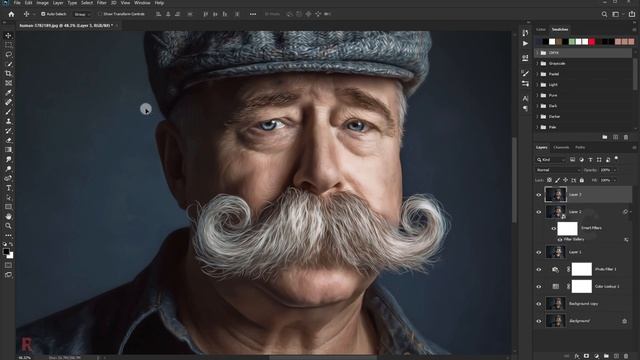The width and height of the screenshot is (640, 360).
Task: Open the Brush Settings panel icon
Action: point(525,73)
